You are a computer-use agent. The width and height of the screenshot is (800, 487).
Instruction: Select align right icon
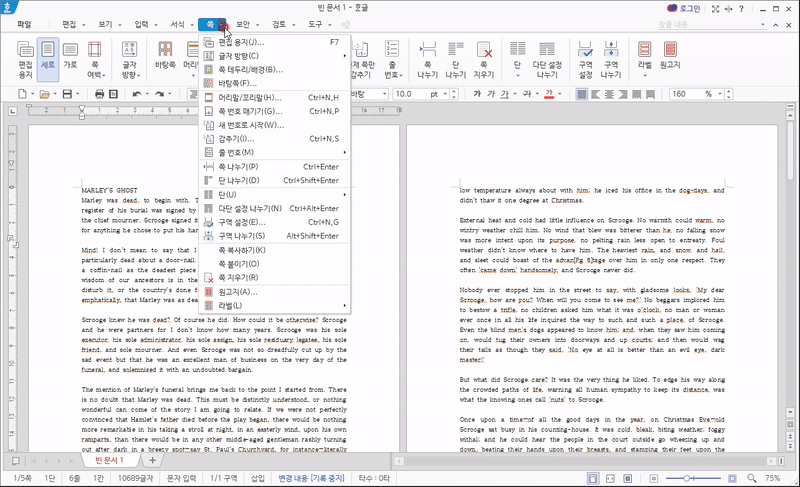coord(623,94)
